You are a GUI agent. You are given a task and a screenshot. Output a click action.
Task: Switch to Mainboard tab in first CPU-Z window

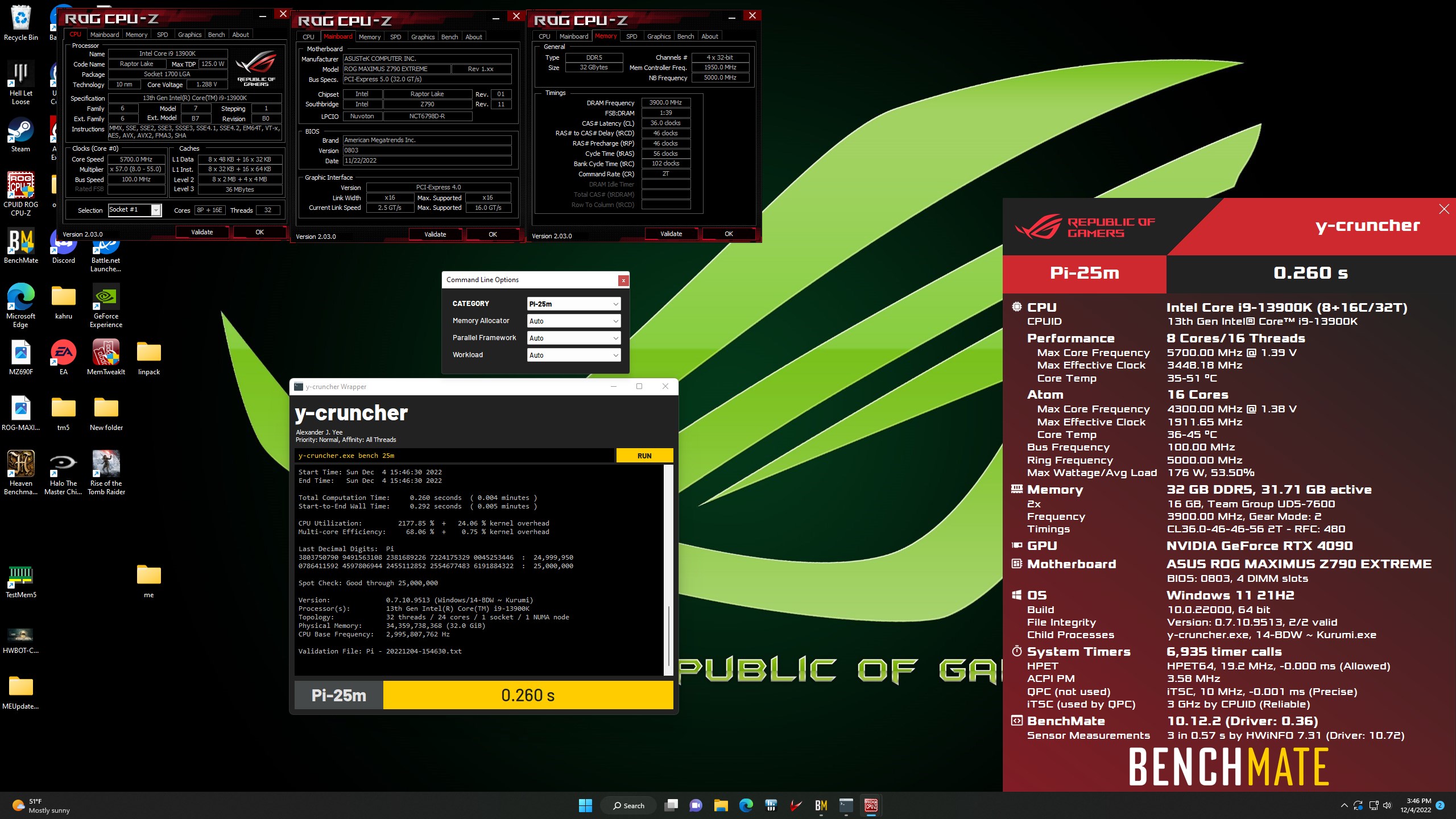(x=105, y=35)
